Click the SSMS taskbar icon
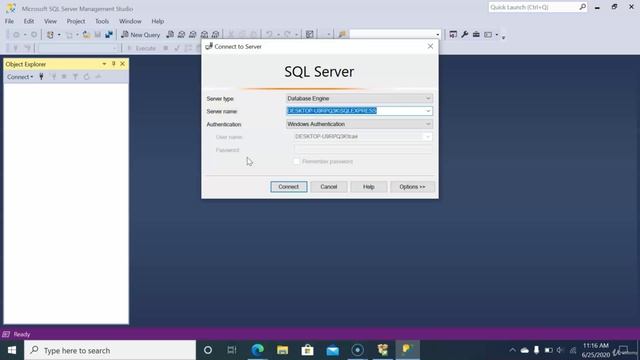Image resolution: width=640 pixels, height=360 pixels. pyautogui.click(x=407, y=350)
